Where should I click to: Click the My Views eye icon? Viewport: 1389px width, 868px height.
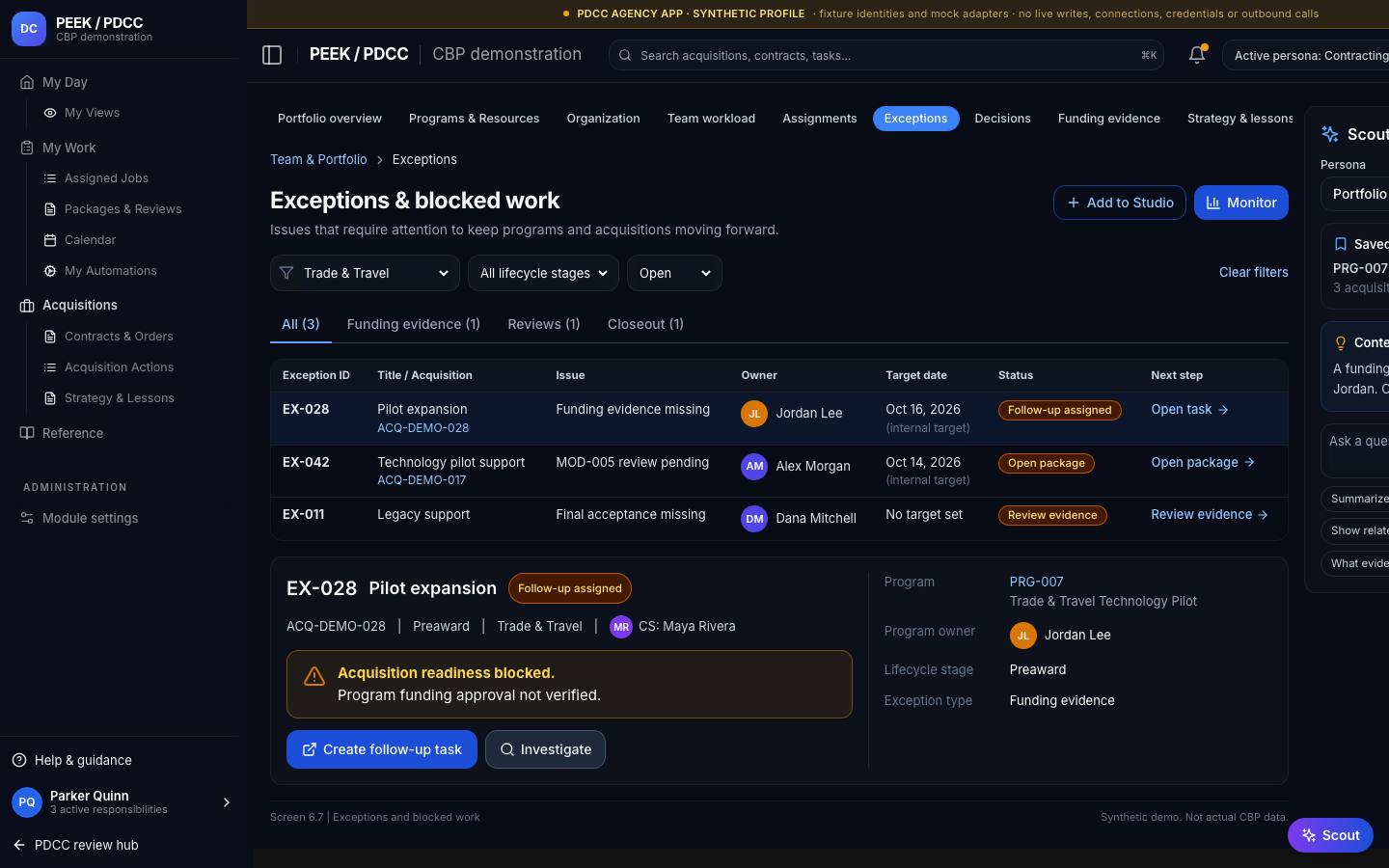point(50,113)
